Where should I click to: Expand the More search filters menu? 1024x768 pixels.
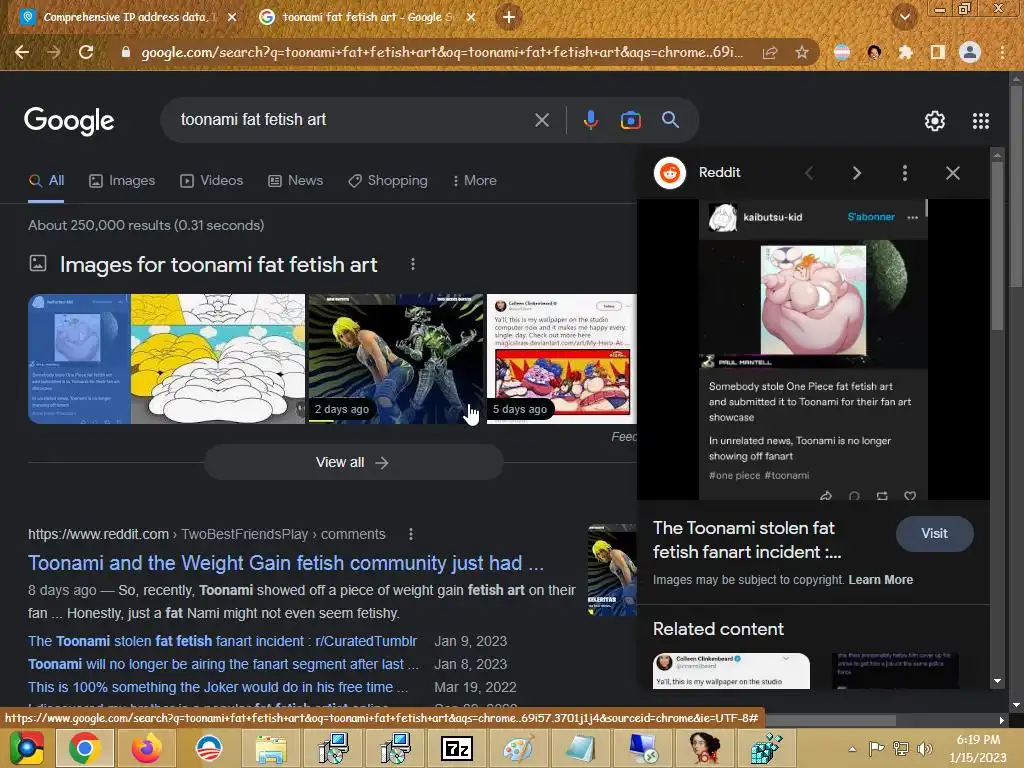click(x=475, y=181)
